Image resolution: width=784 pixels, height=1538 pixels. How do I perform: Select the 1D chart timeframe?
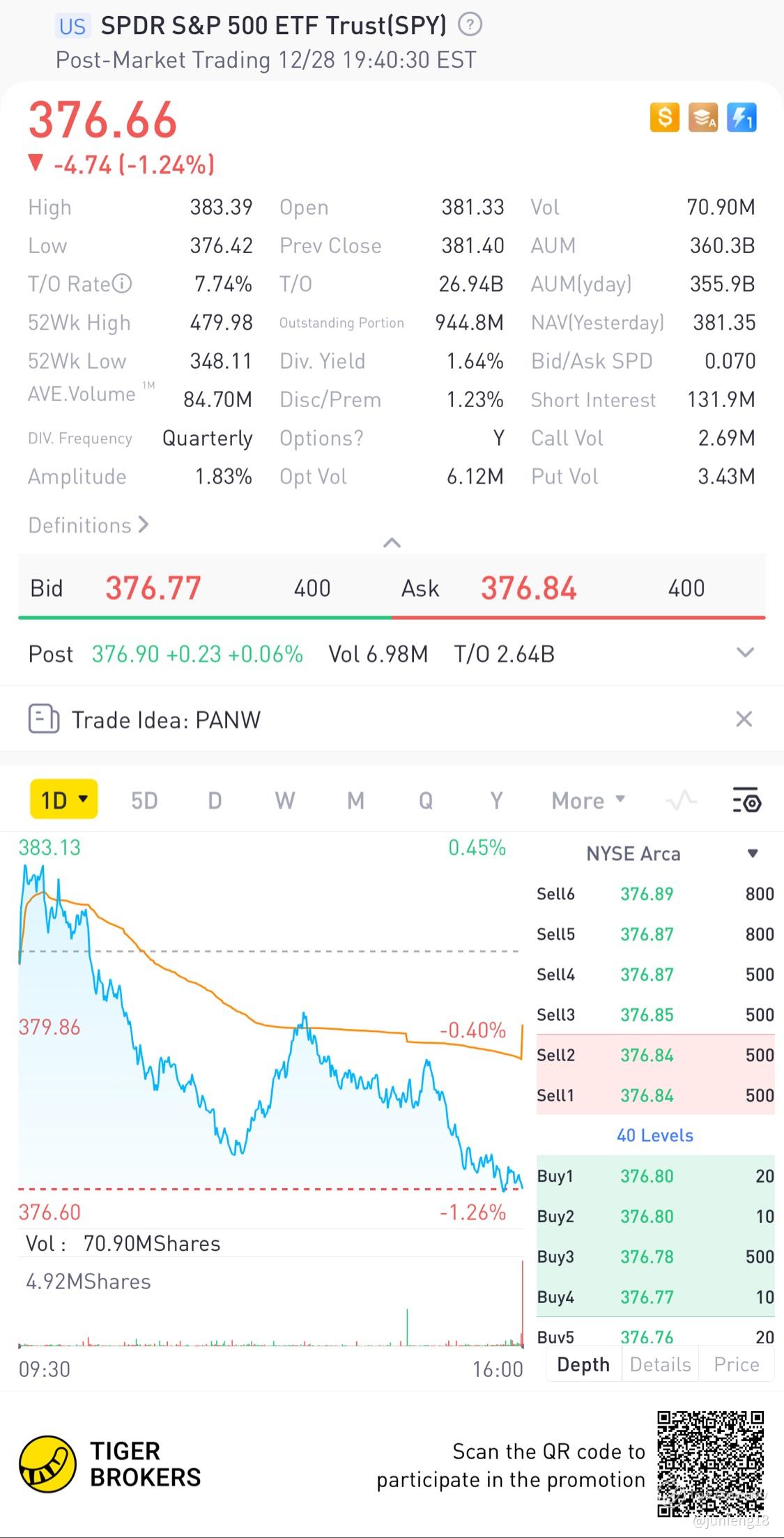(x=63, y=800)
